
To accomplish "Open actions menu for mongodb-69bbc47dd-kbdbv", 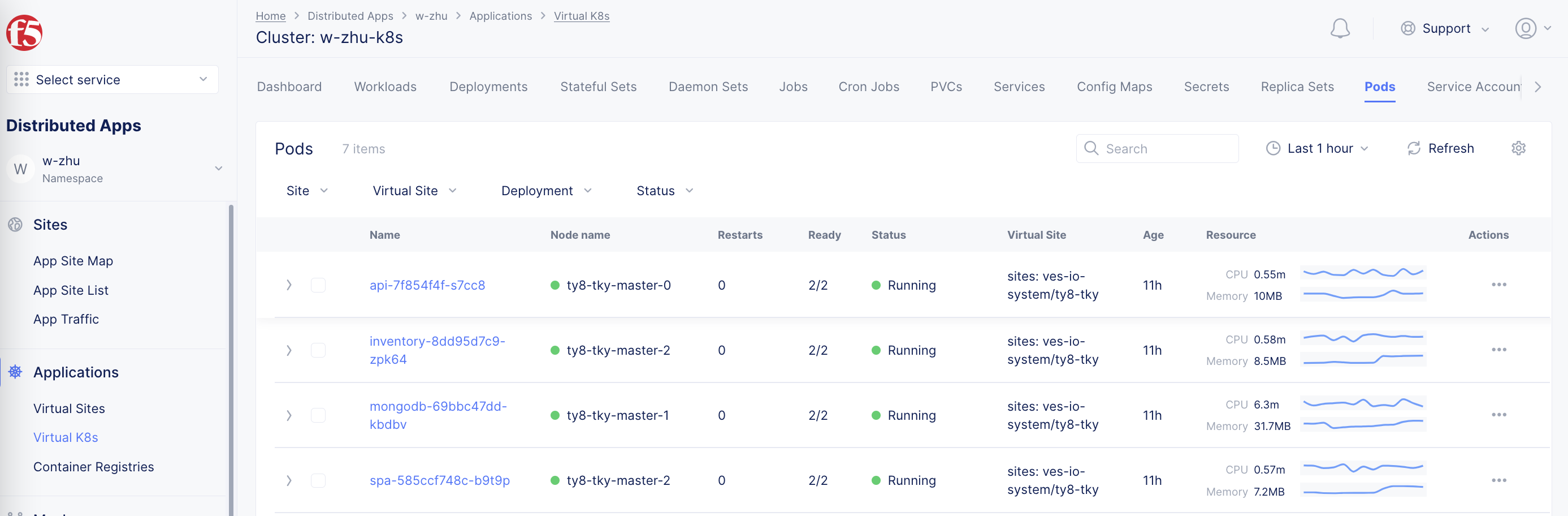I will coord(1498,415).
